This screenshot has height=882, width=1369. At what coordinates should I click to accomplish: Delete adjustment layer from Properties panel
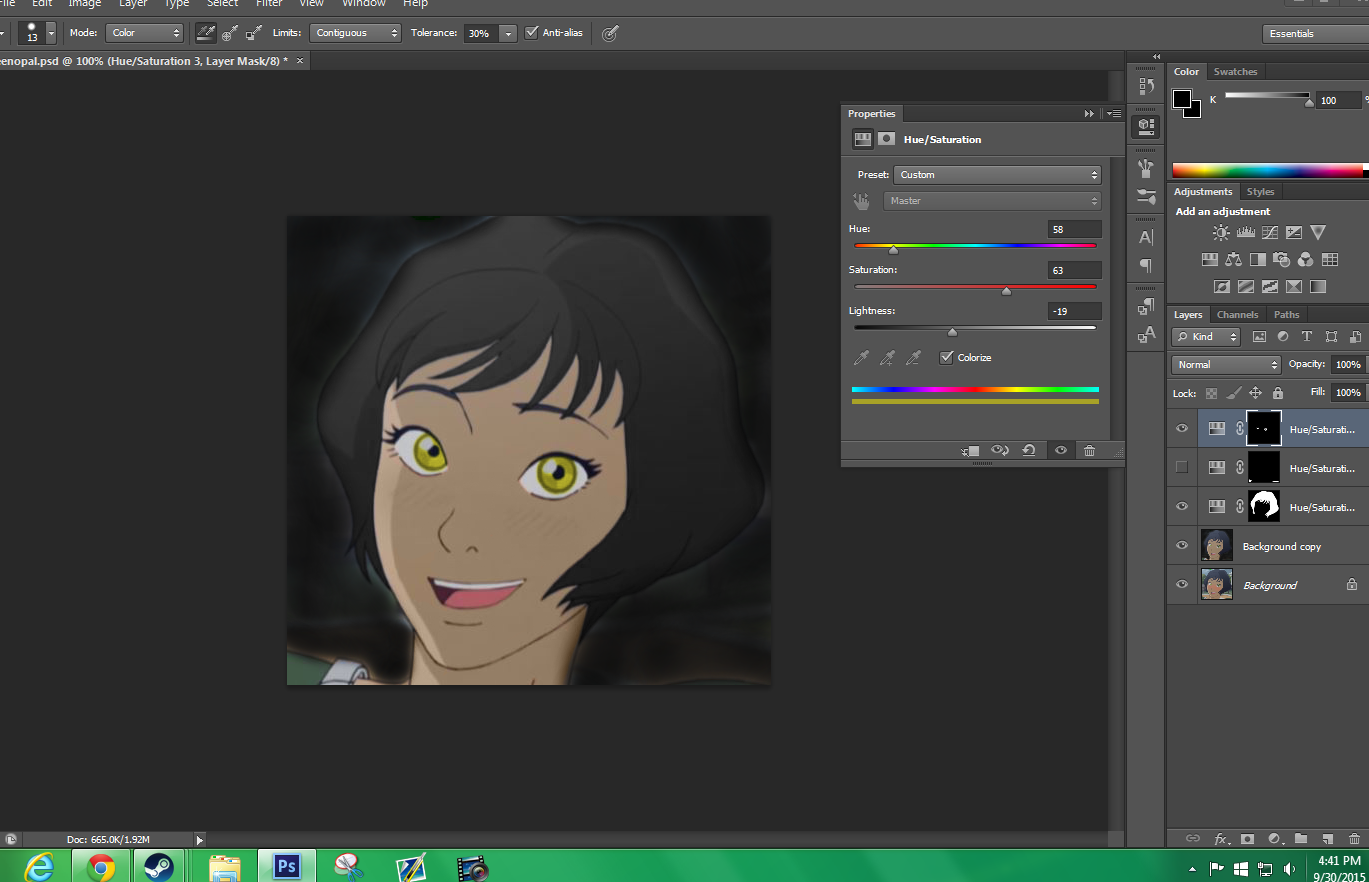[1089, 451]
